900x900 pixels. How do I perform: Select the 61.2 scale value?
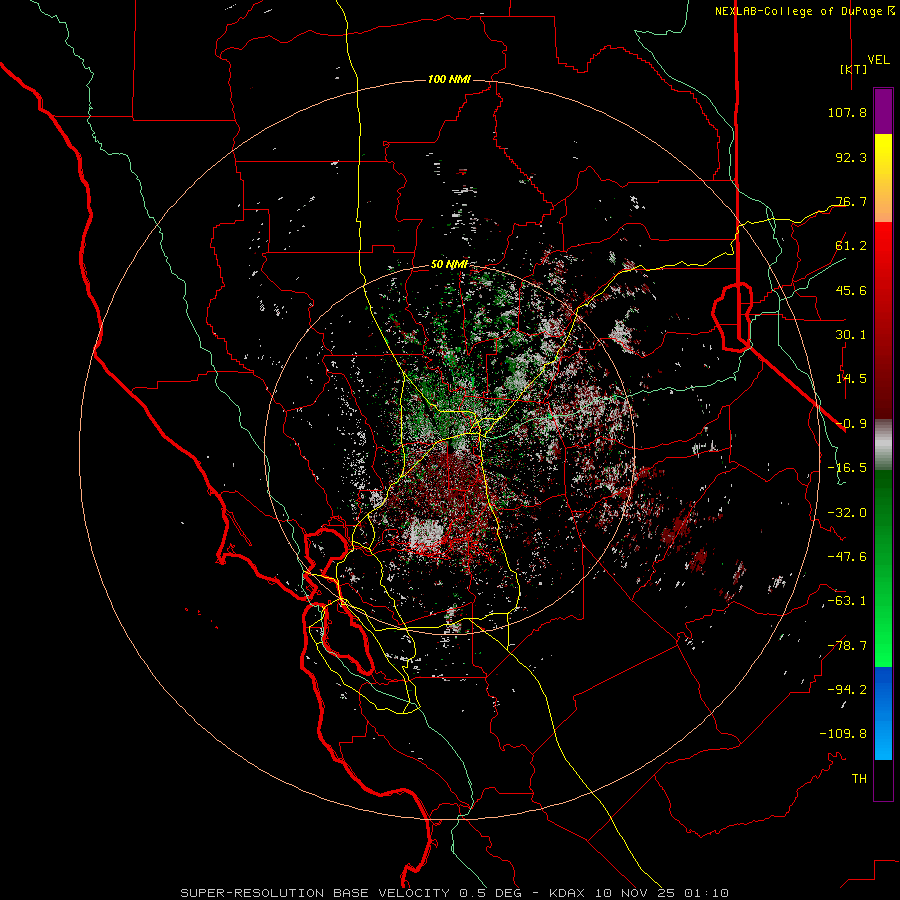(851, 246)
